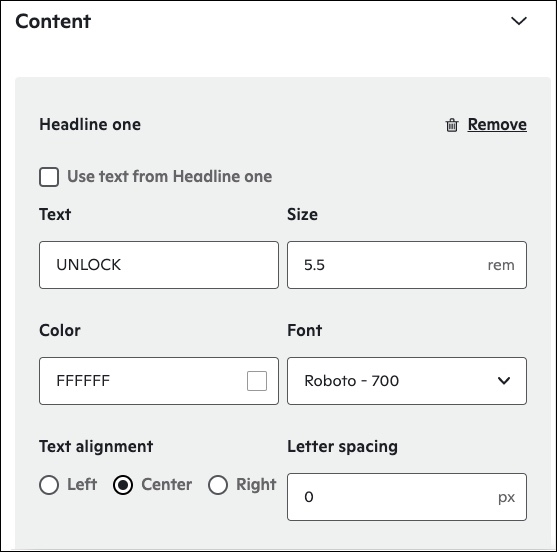
Task: Click the Color hex field FFFFFF
Action: [159, 381]
